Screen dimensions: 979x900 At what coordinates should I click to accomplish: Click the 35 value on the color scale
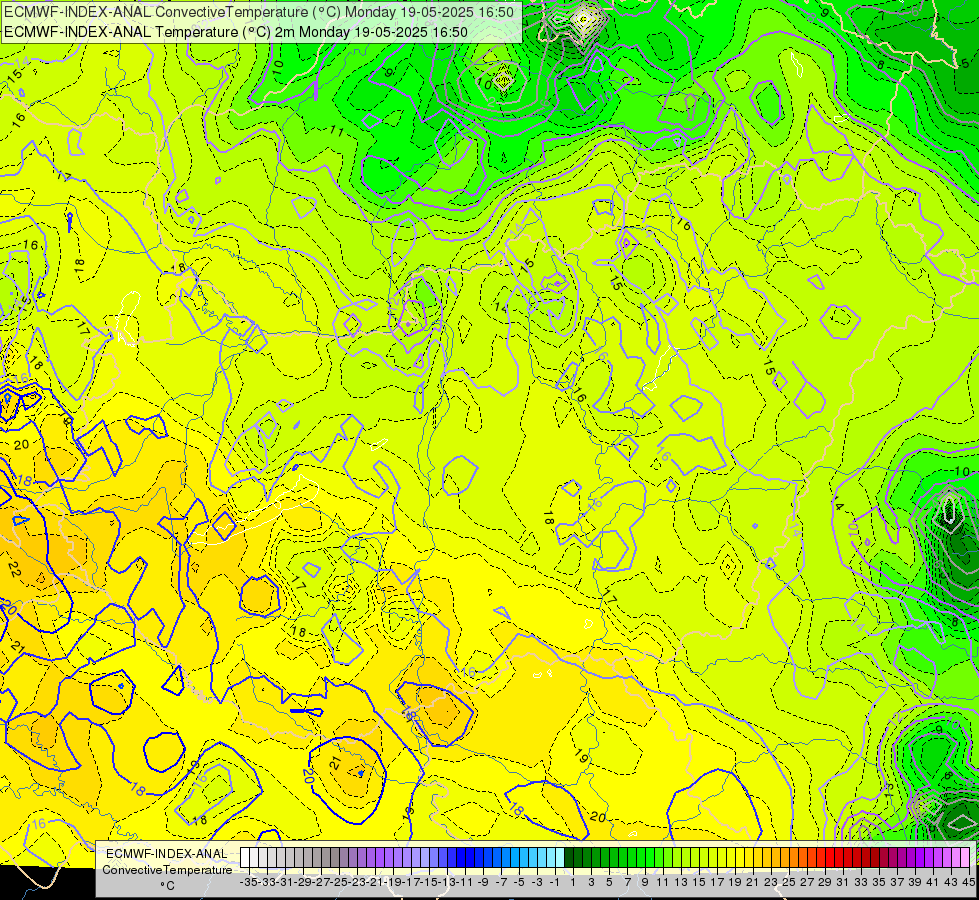click(x=878, y=882)
